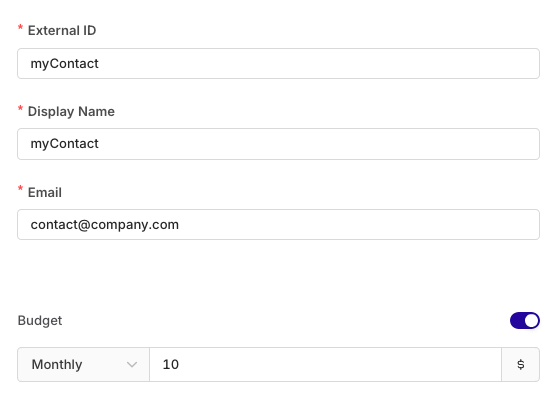Click the contact@company.com email text
This screenshot has height=399, width=556.
point(105,225)
